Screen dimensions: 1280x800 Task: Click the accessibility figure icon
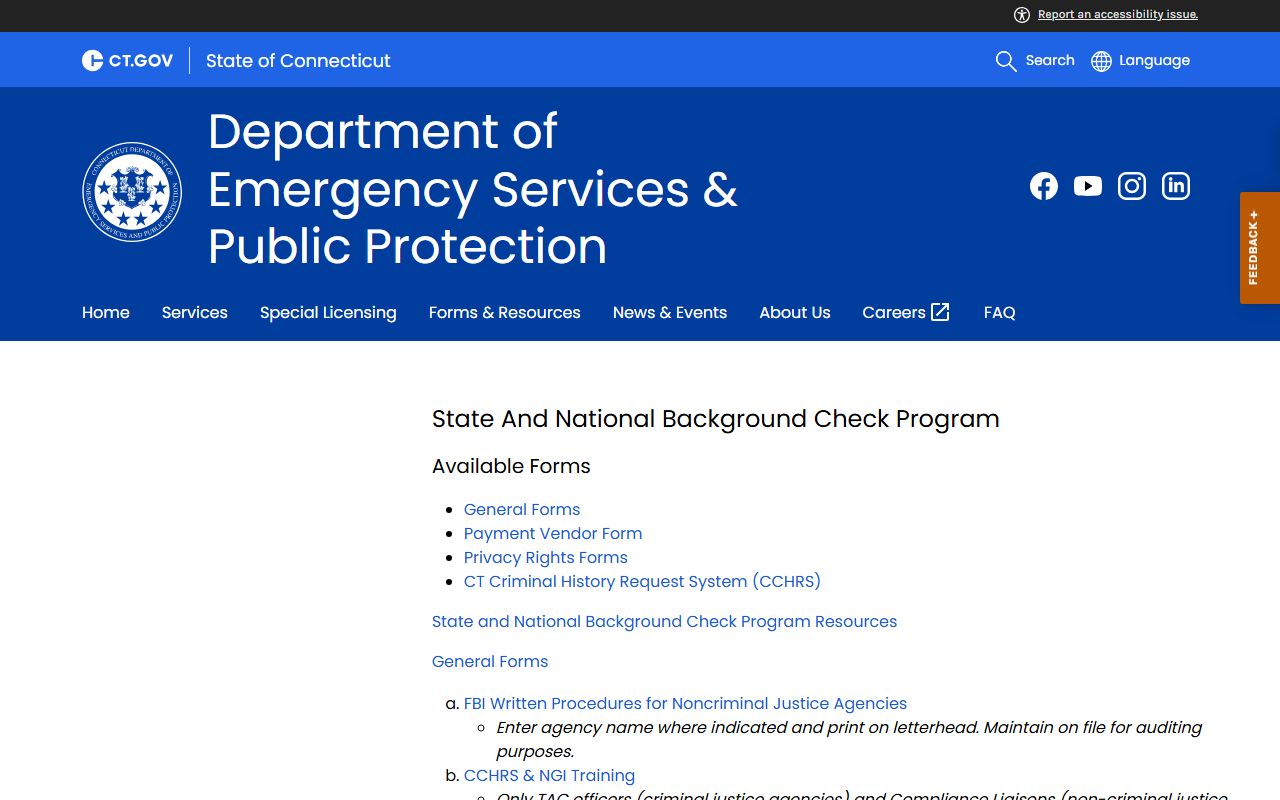click(1022, 14)
